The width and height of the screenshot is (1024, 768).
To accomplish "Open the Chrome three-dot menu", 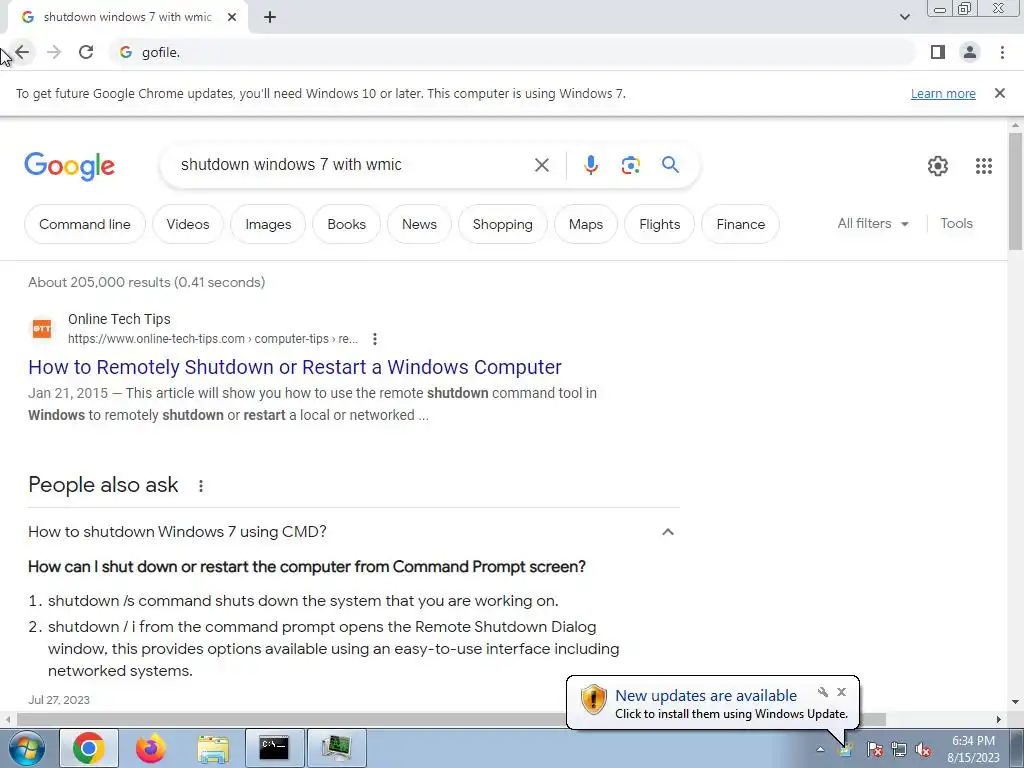I will 1002,52.
